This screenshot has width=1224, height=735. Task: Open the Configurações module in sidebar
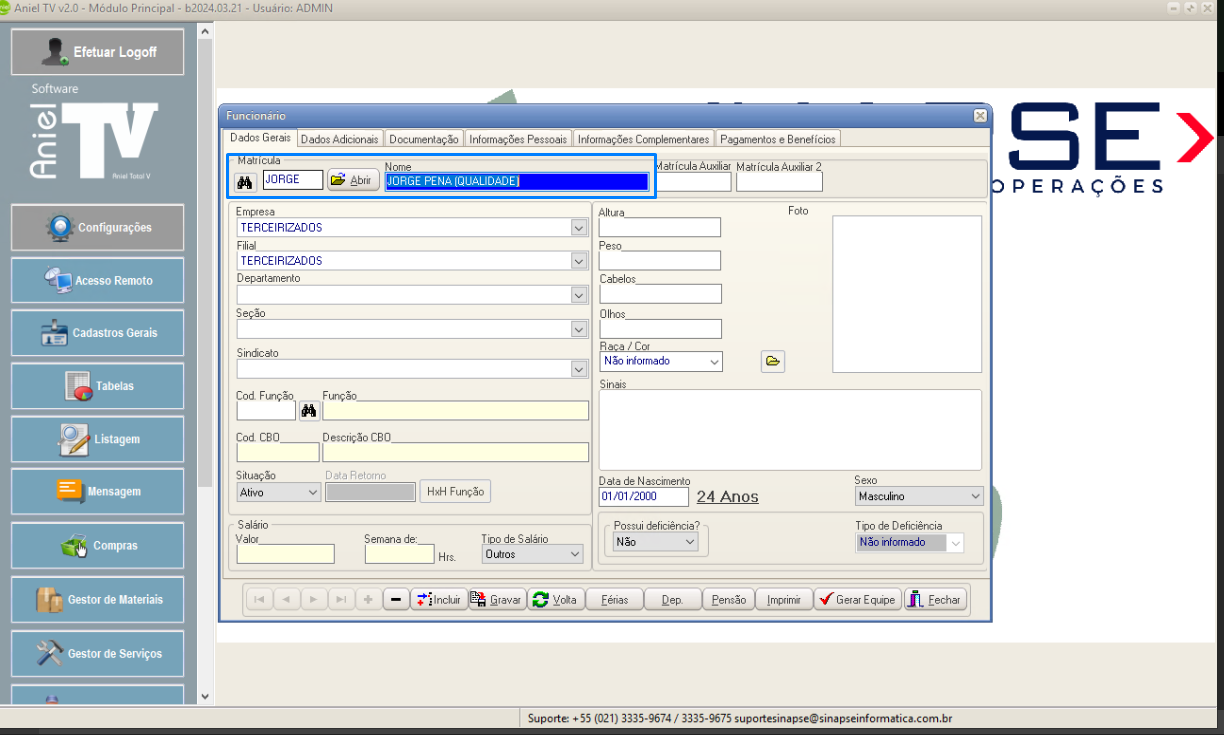(98, 228)
